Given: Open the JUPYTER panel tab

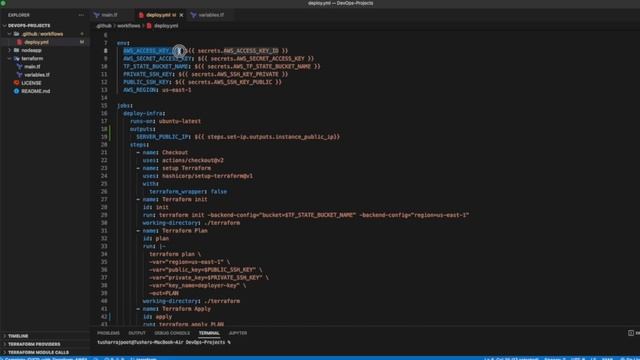Looking at the screenshot, I should pyautogui.click(x=238, y=333).
